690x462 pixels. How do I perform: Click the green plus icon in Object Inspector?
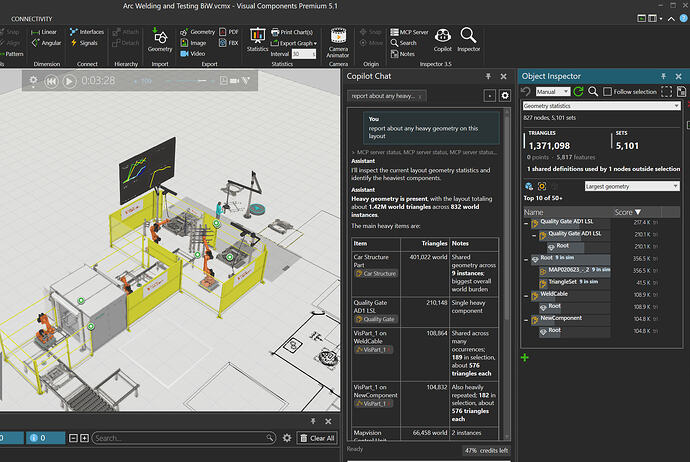(x=525, y=358)
